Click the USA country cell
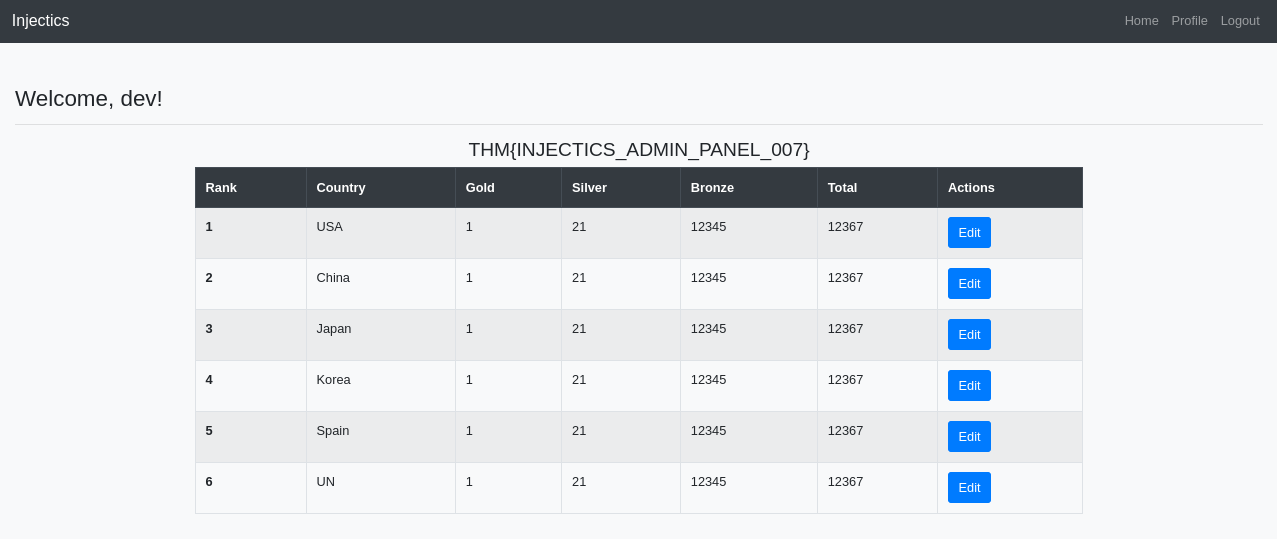 tap(381, 233)
